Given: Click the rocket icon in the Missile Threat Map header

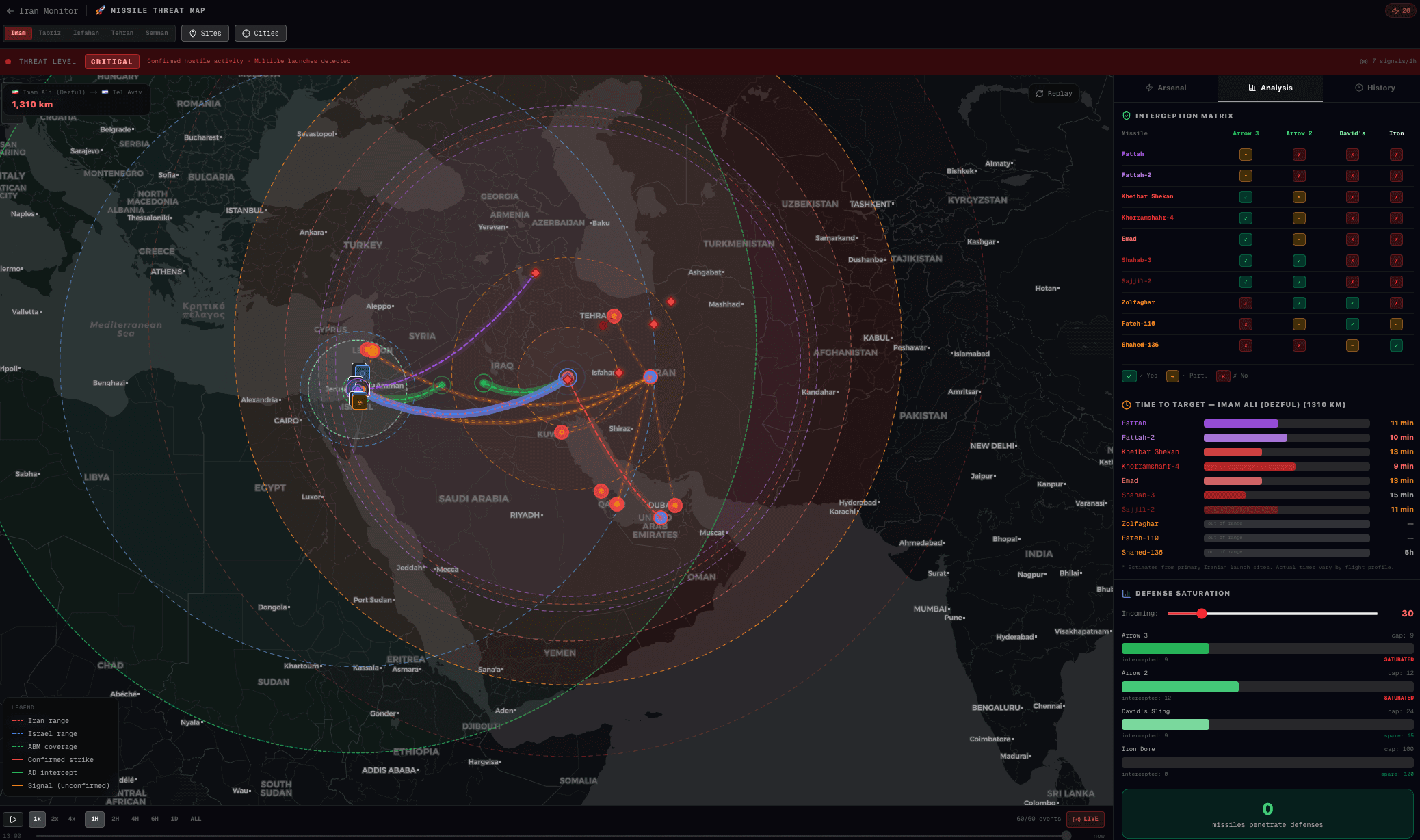Looking at the screenshot, I should point(99,10).
